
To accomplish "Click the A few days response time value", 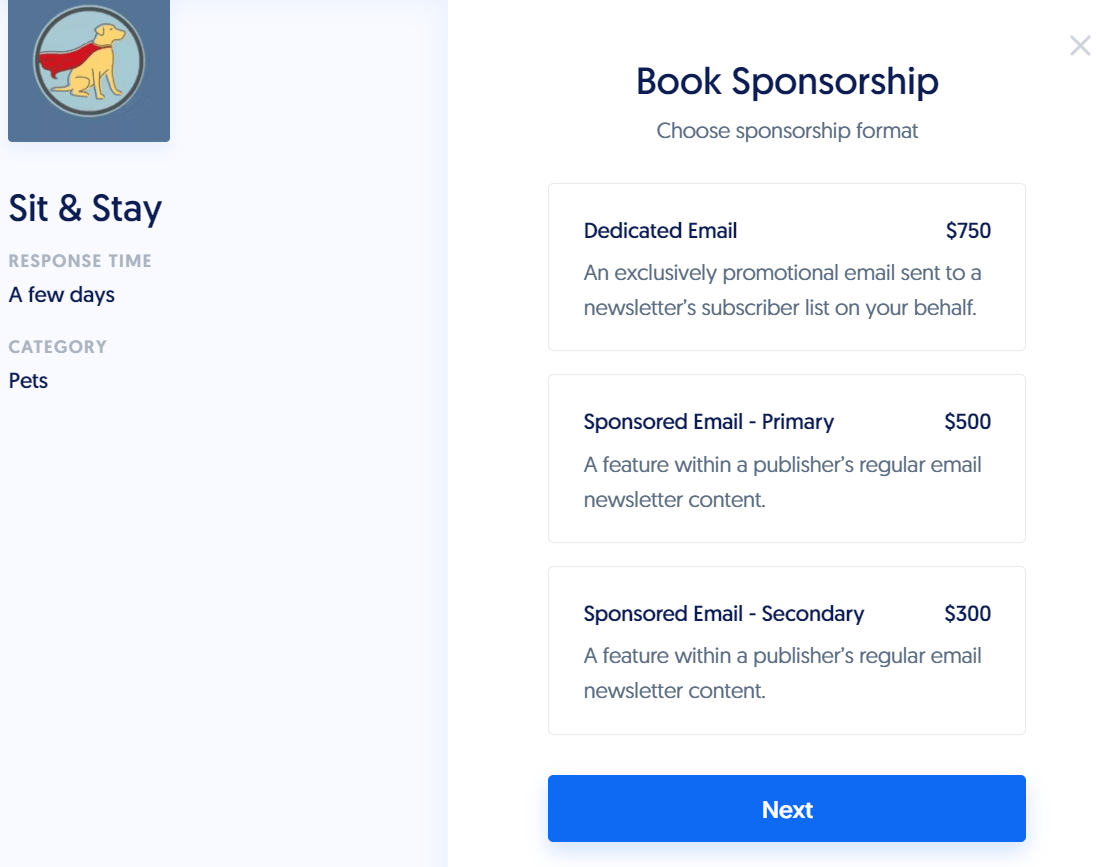I will [62, 295].
